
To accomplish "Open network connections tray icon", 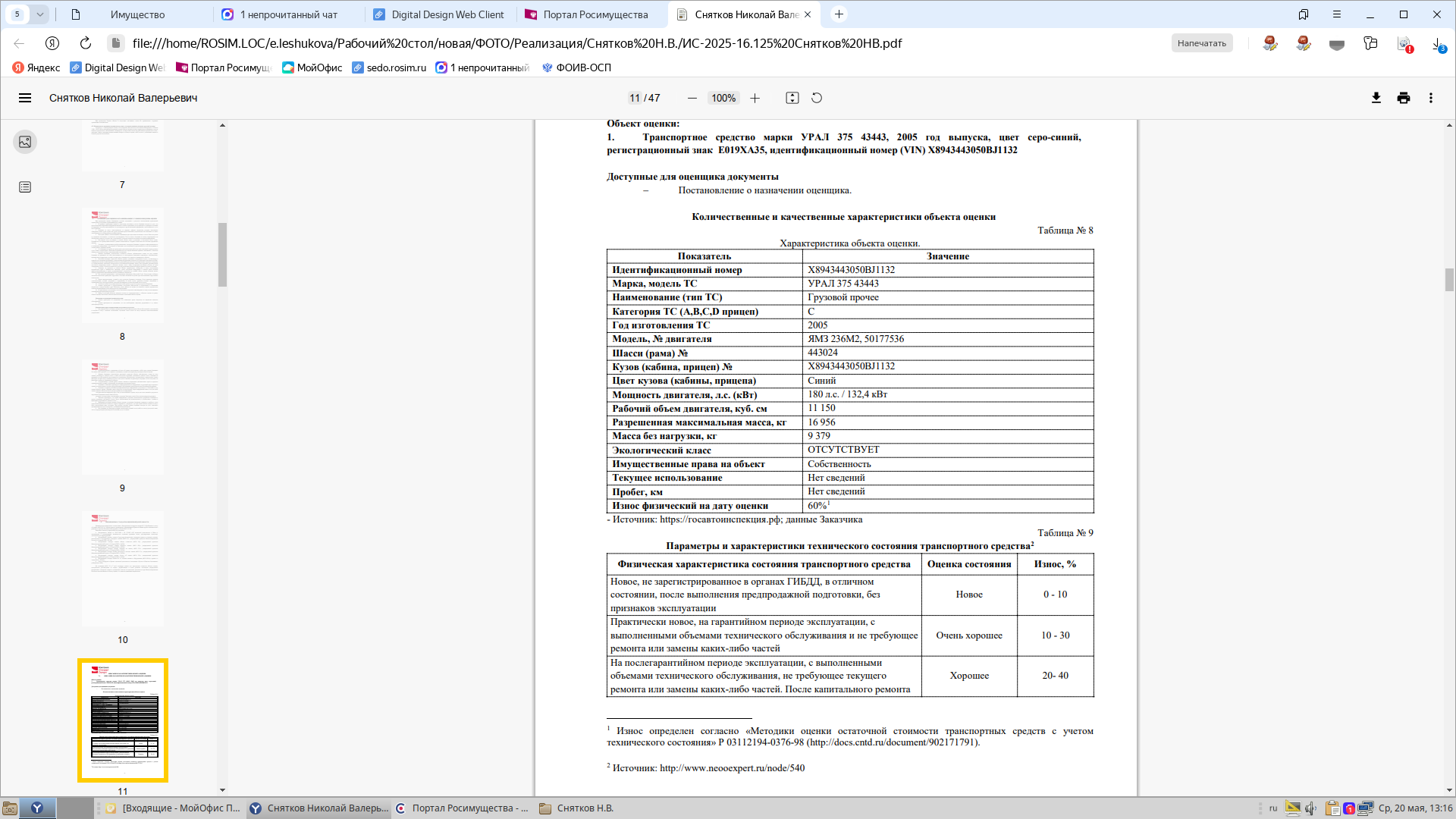I will 1366,808.
